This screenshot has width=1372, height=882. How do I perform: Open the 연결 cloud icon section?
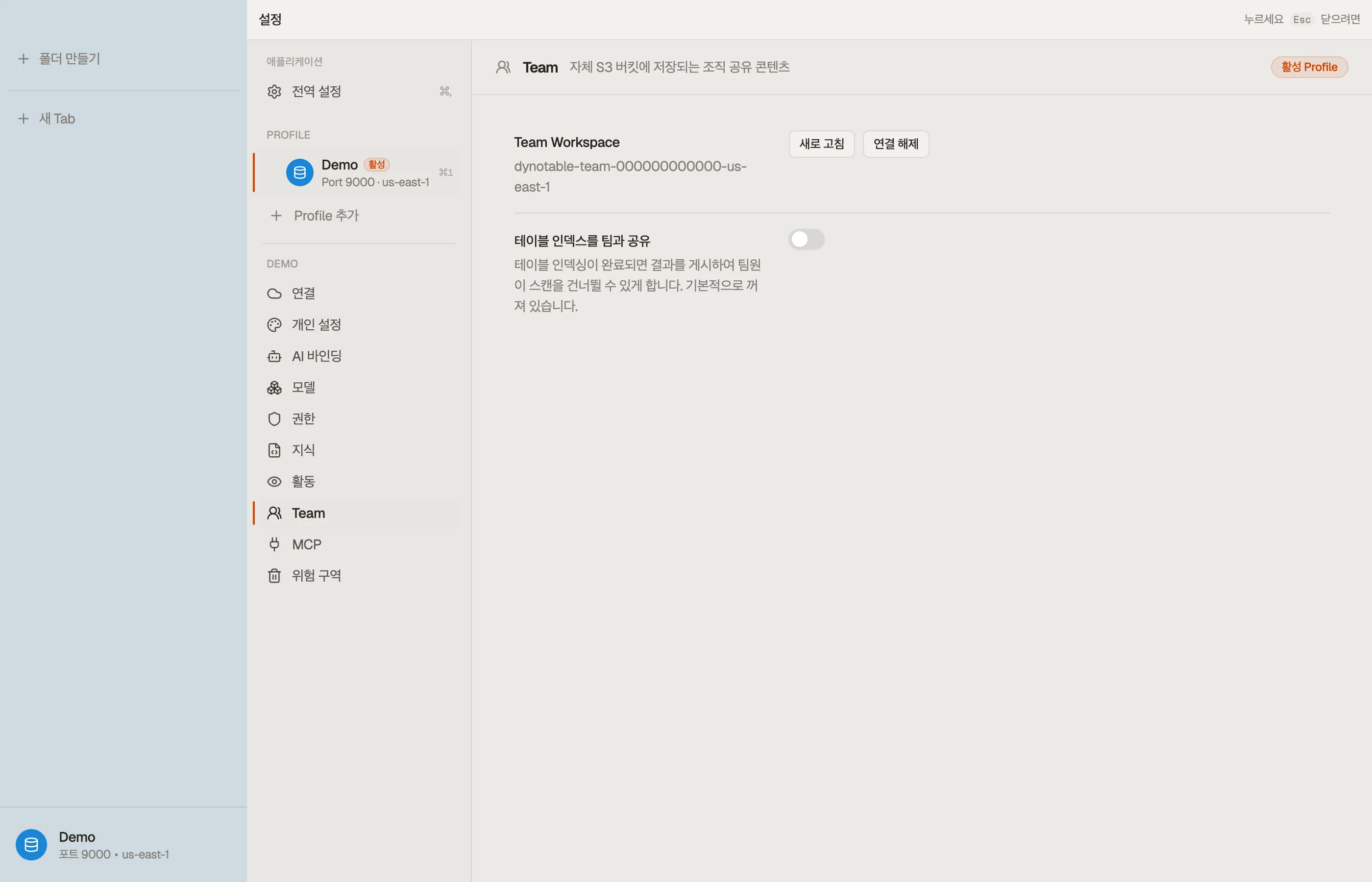click(x=274, y=293)
